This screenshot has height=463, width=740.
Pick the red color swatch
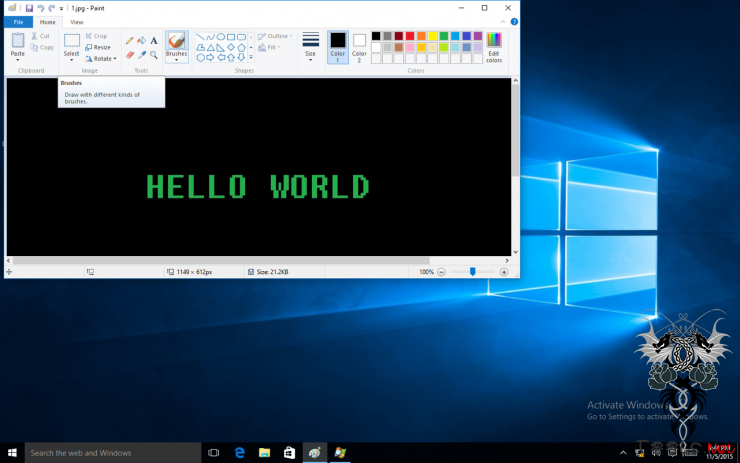tap(410, 36)
